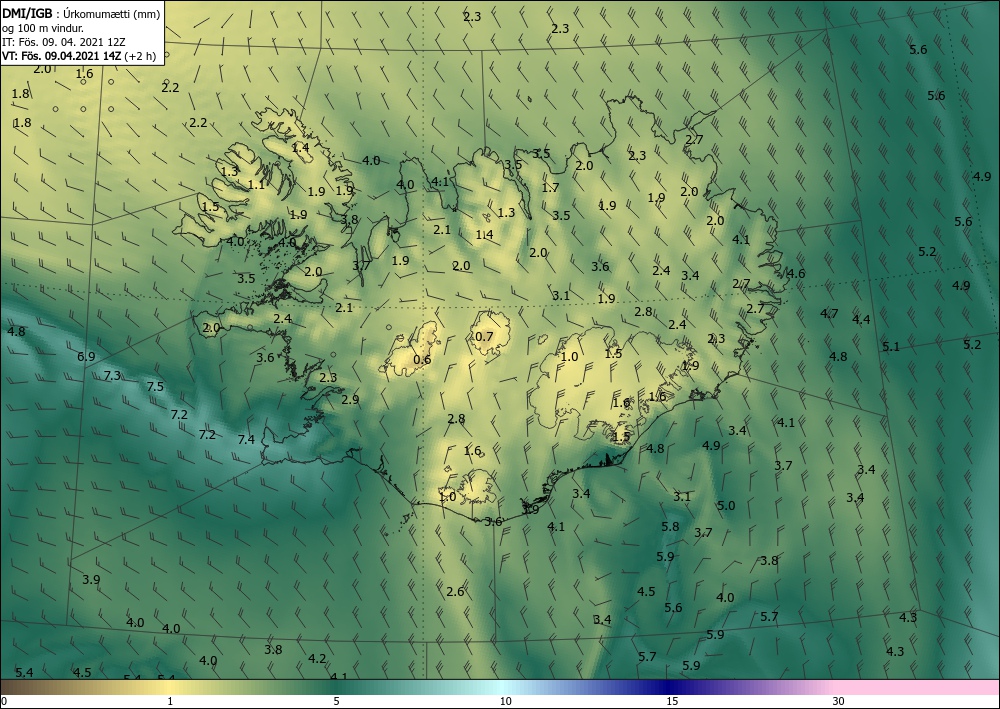Select the 'IT: Fös. 09. 04. 2021 12Z' line
The image size is (1000, 709).
pyautogui.click(x=64, y=42)
